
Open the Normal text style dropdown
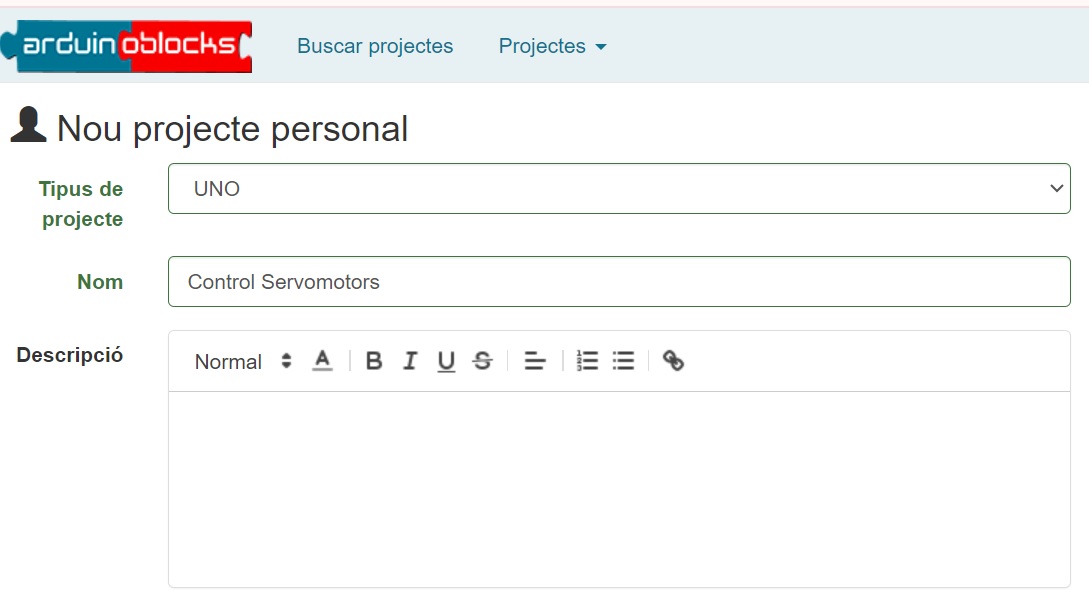click(243, 362)
